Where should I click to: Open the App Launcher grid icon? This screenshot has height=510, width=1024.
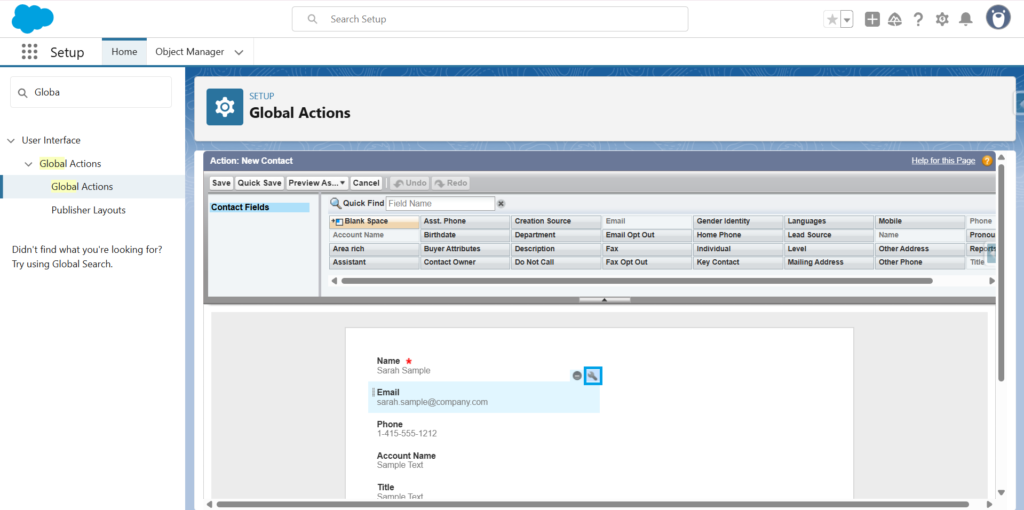pos(29,52)
